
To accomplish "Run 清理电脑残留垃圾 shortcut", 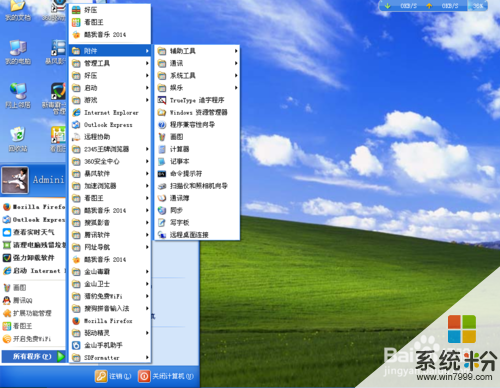I will pyautogui.click(x=33, y=245).
